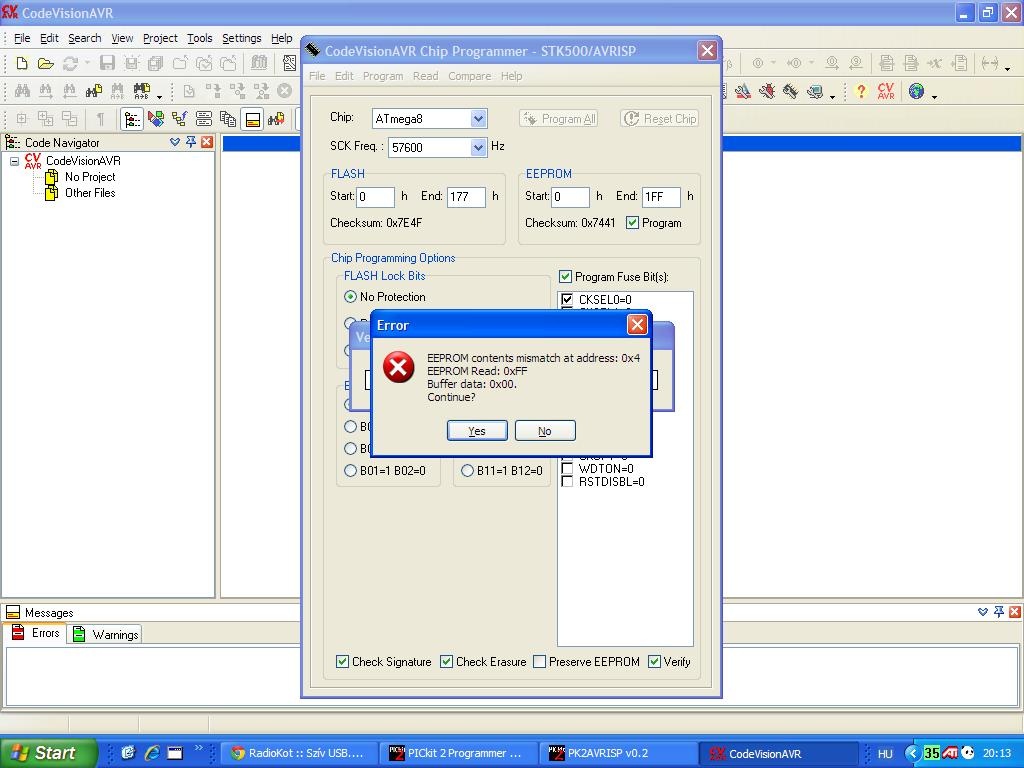
Task: Click the CV AVR about icon in the toolbar
Action: [x=886, y=91]
